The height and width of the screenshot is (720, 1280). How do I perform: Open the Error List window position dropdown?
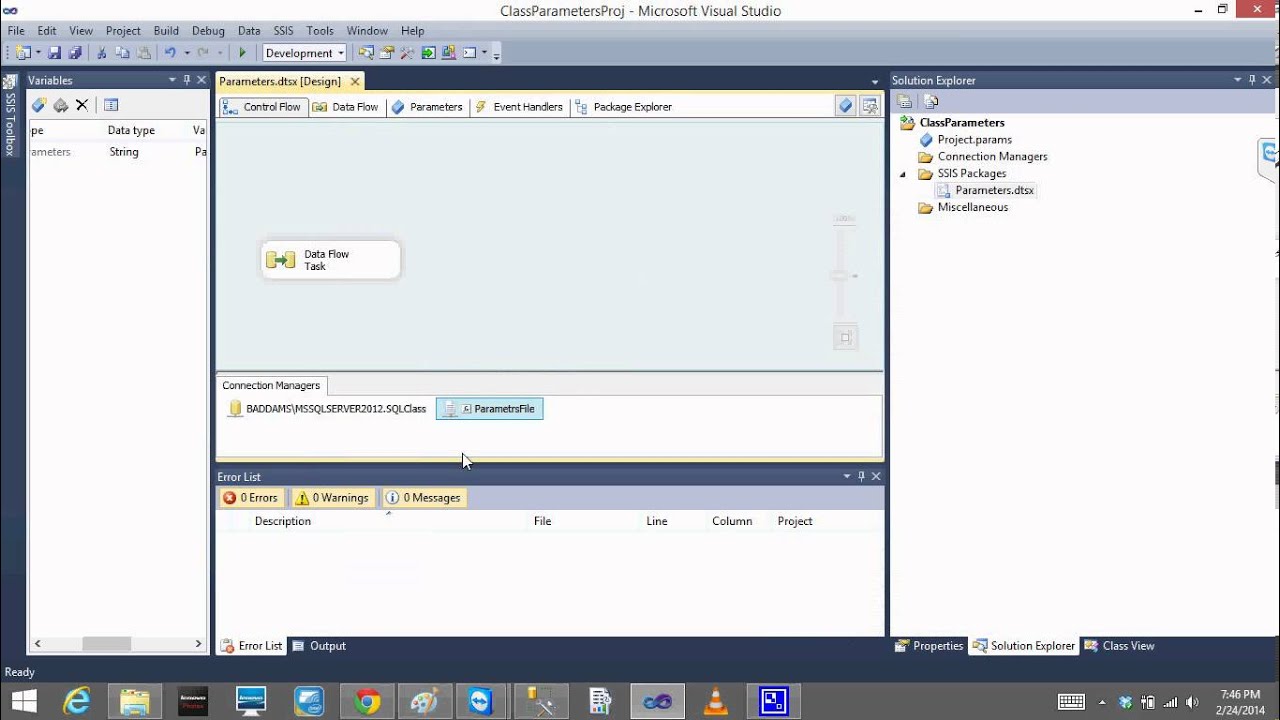click(847, 477)
